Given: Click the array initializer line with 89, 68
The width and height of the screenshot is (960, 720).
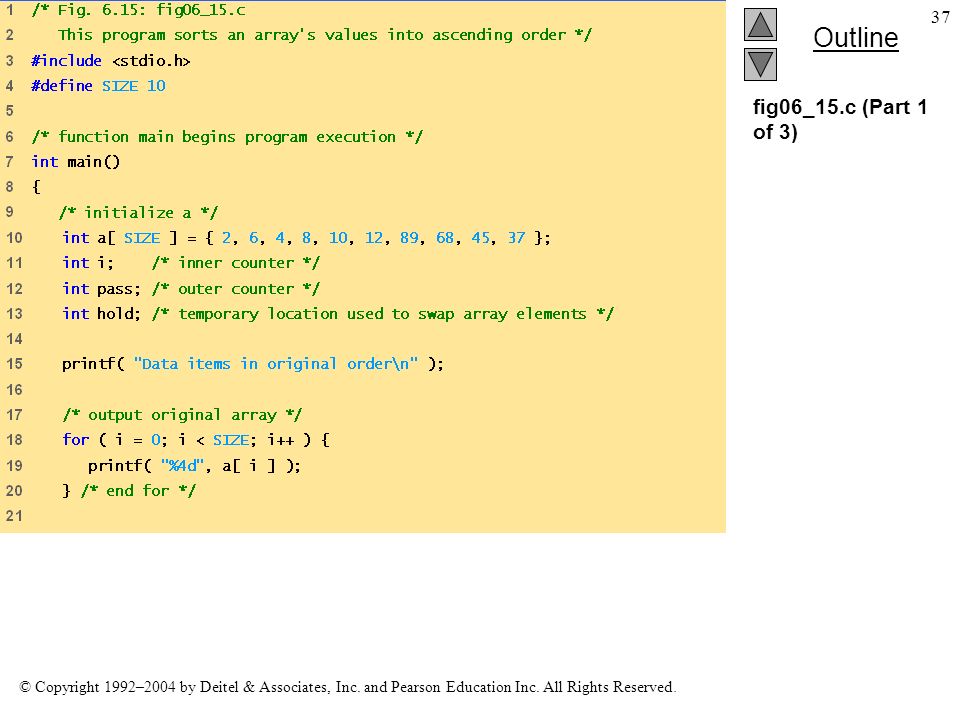Looking at the screenshot, I should pyautogui.click(x=306, y=238).
